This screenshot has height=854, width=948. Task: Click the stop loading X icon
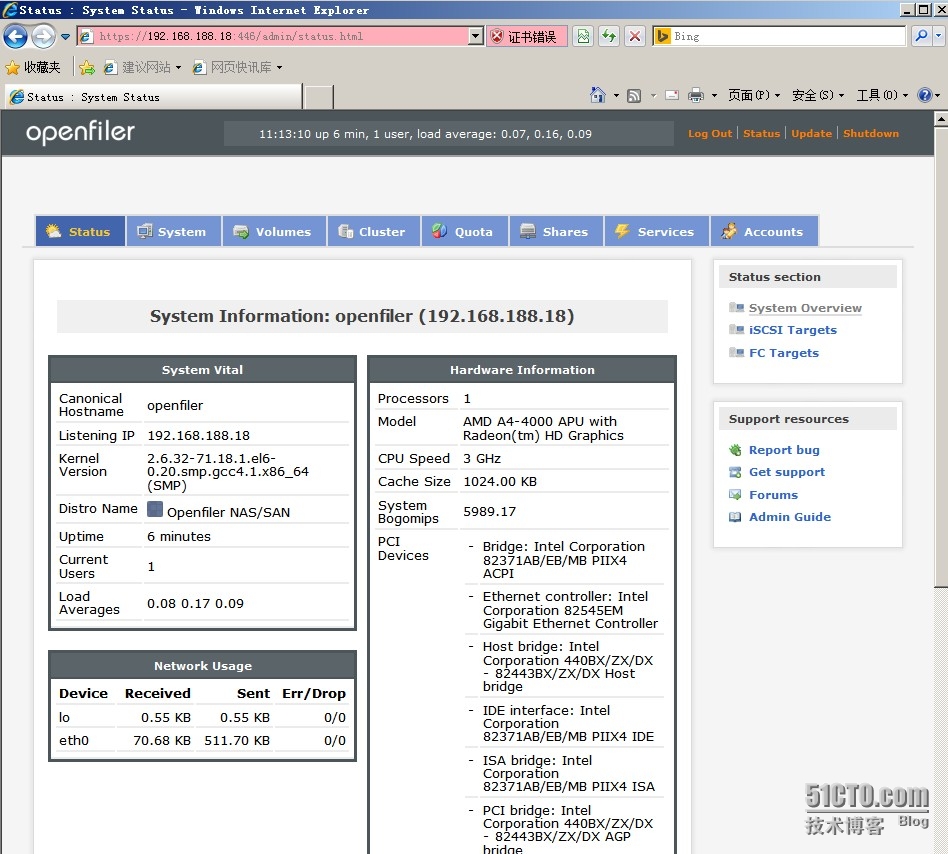click(635, 37)
